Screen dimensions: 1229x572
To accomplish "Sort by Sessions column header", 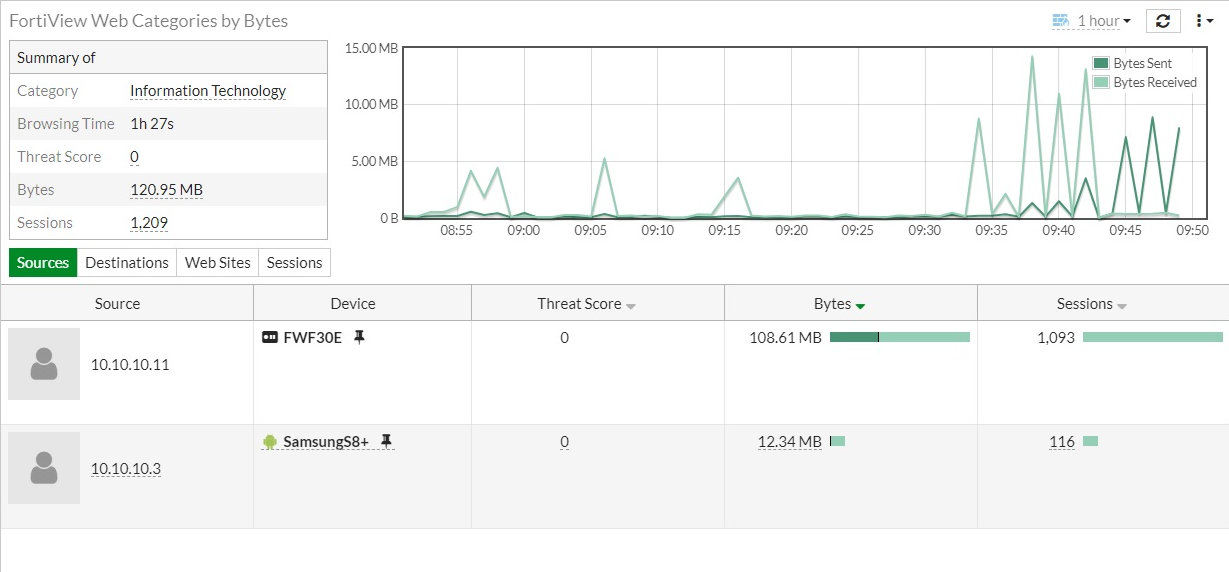I will click(1103, 303).
